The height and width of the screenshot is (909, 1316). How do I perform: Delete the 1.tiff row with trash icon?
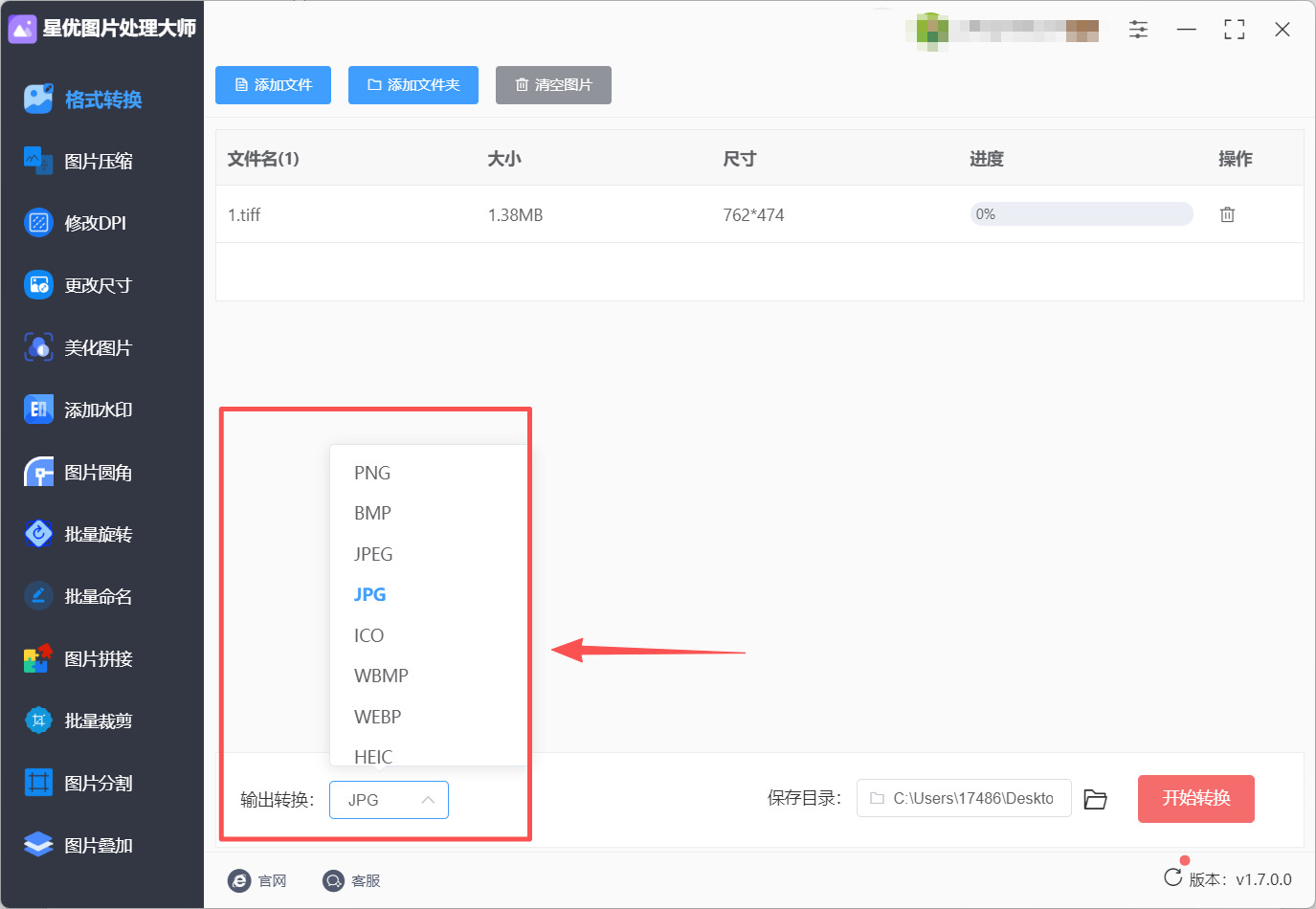1227,214
